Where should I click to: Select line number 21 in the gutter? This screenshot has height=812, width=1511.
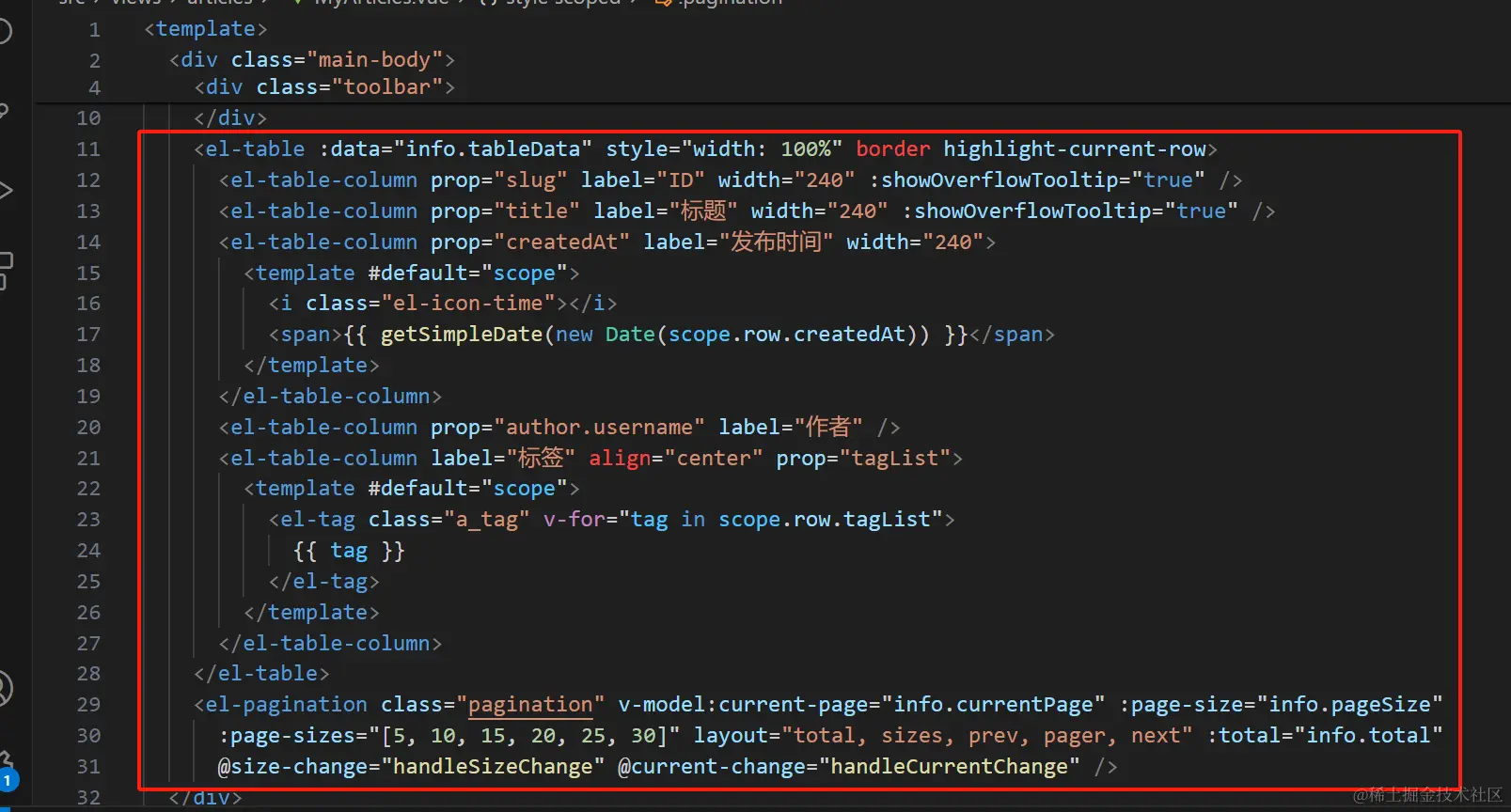click(88, 458)
